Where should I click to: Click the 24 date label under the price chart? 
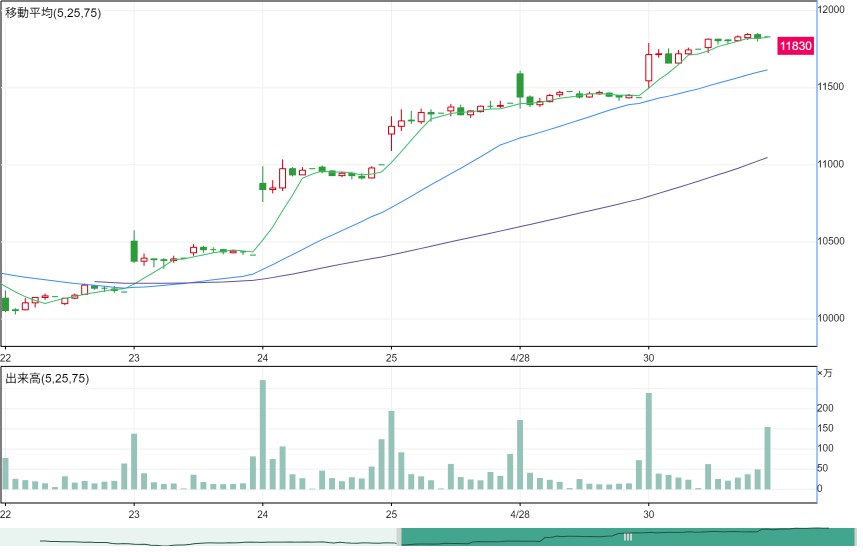(x=263, y=358)
